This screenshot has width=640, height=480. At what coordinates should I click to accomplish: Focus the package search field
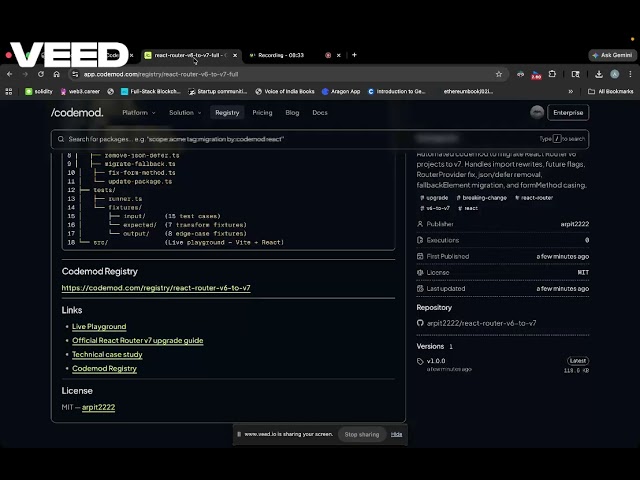(x=320, y=139)
